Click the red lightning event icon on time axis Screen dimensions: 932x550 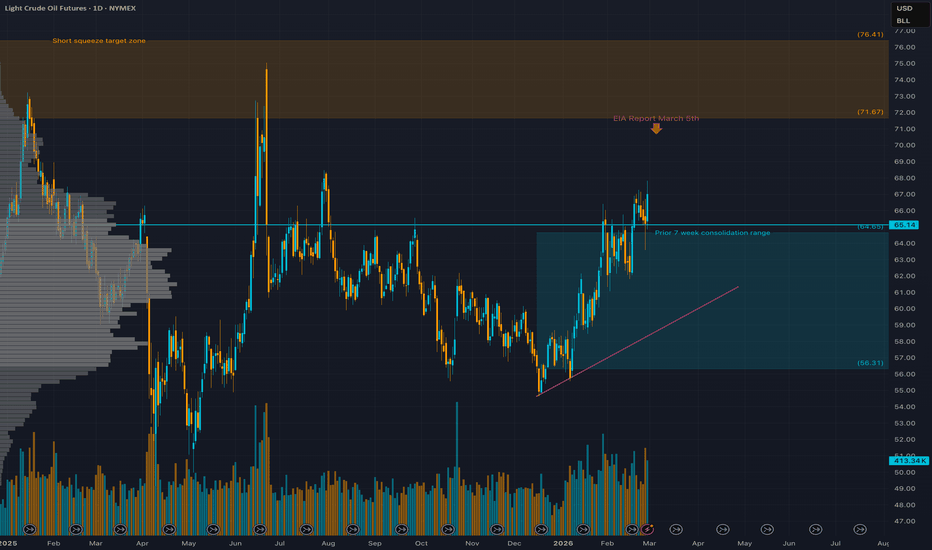tap(648, 527)
